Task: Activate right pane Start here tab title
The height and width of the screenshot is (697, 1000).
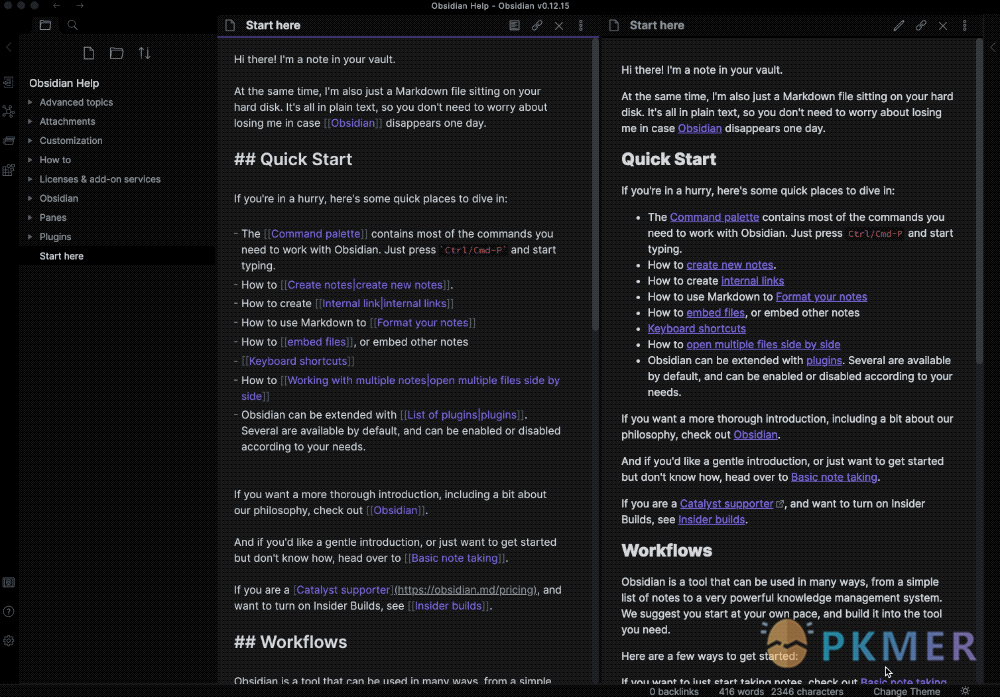Action: [x=657, y=26]
